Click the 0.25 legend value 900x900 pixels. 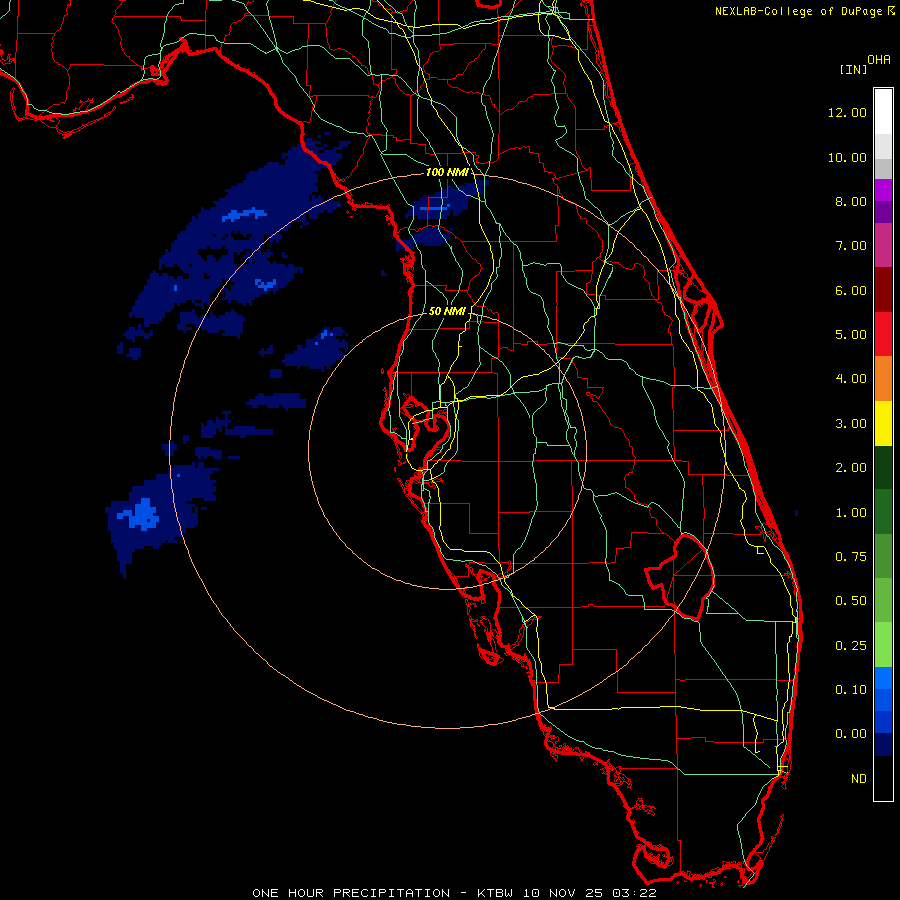[x=851, y=646]
